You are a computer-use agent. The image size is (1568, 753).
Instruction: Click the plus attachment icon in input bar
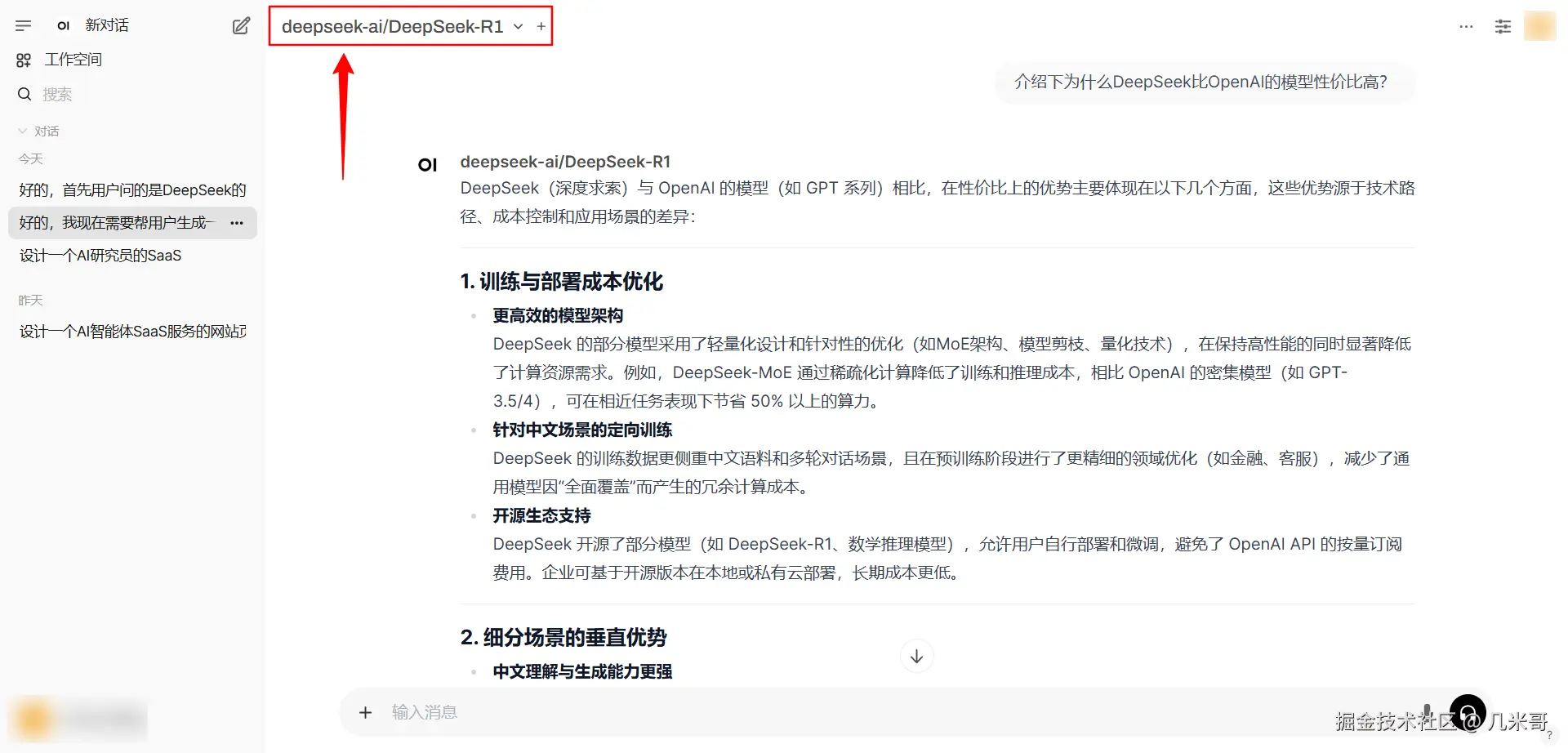pos(365,711)
